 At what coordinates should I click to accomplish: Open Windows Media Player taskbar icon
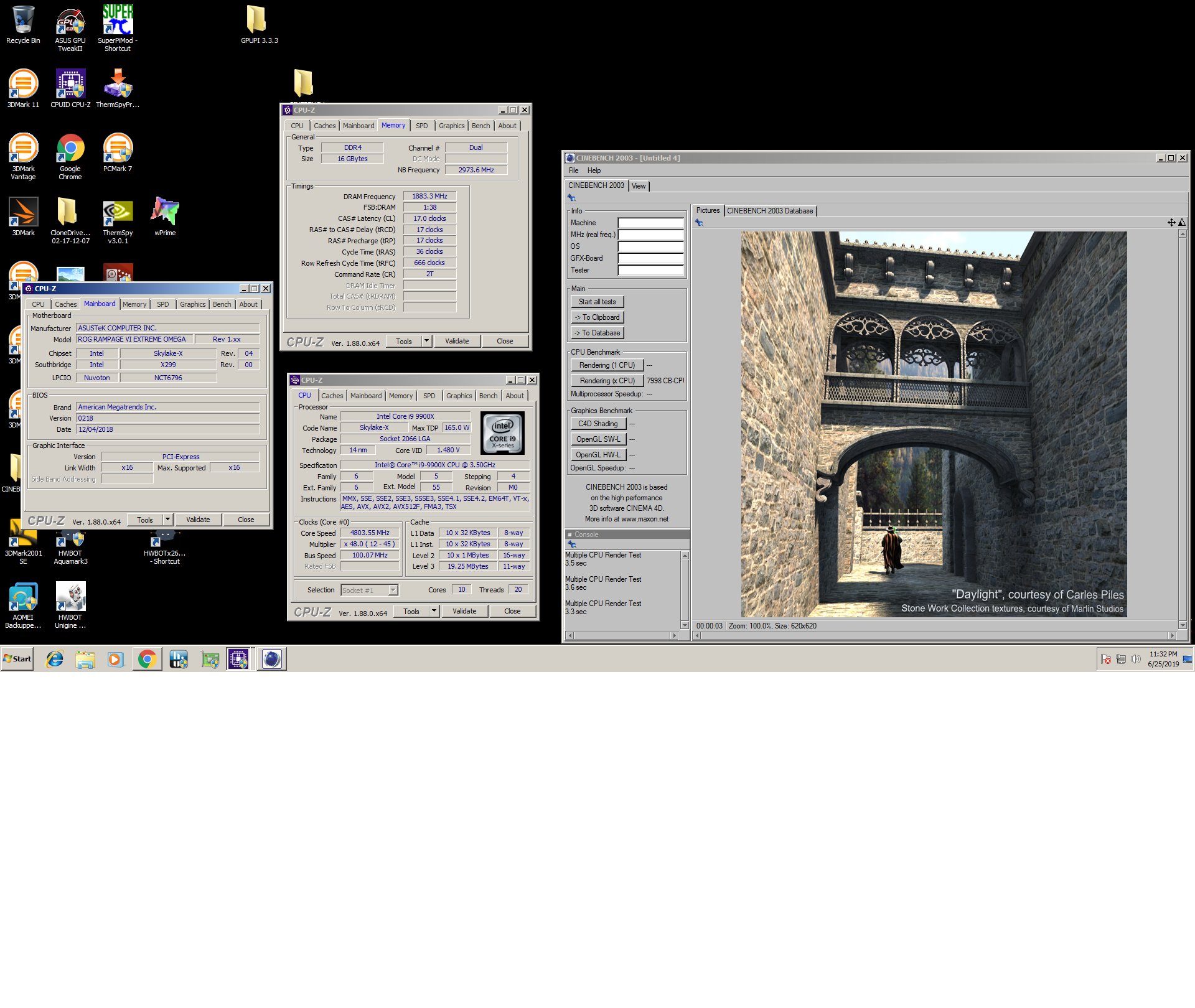pyautogui.click(x=116, y=659)
